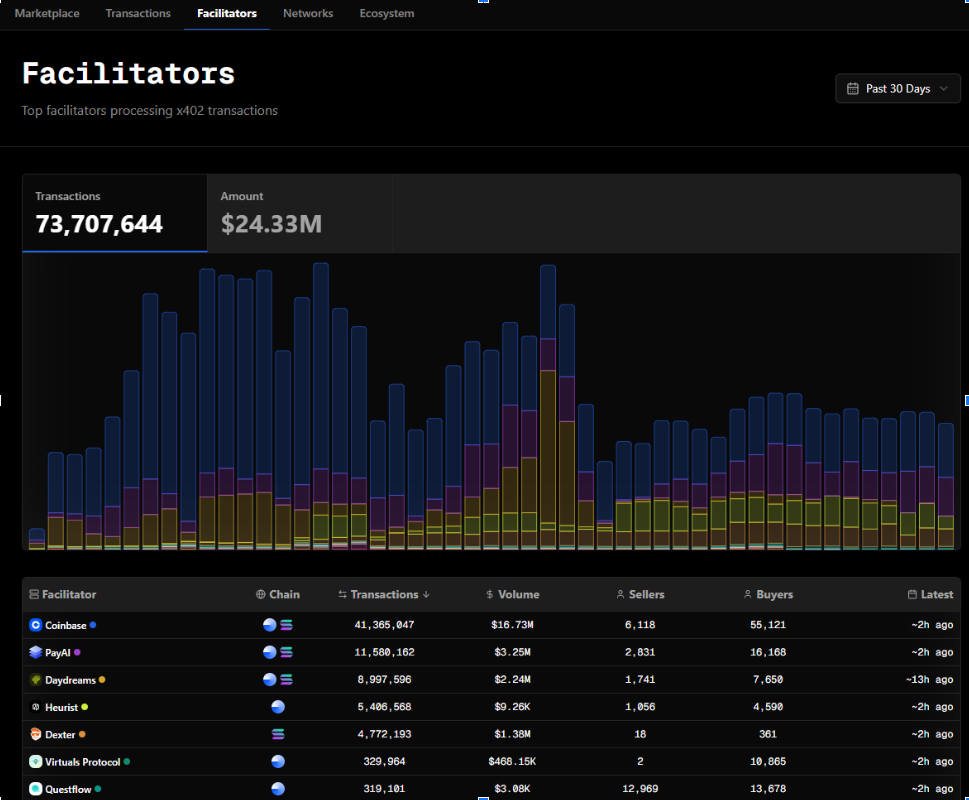969x800 pixels.
Task: Click the PayAI logo icon
Action: pos(36,652)
